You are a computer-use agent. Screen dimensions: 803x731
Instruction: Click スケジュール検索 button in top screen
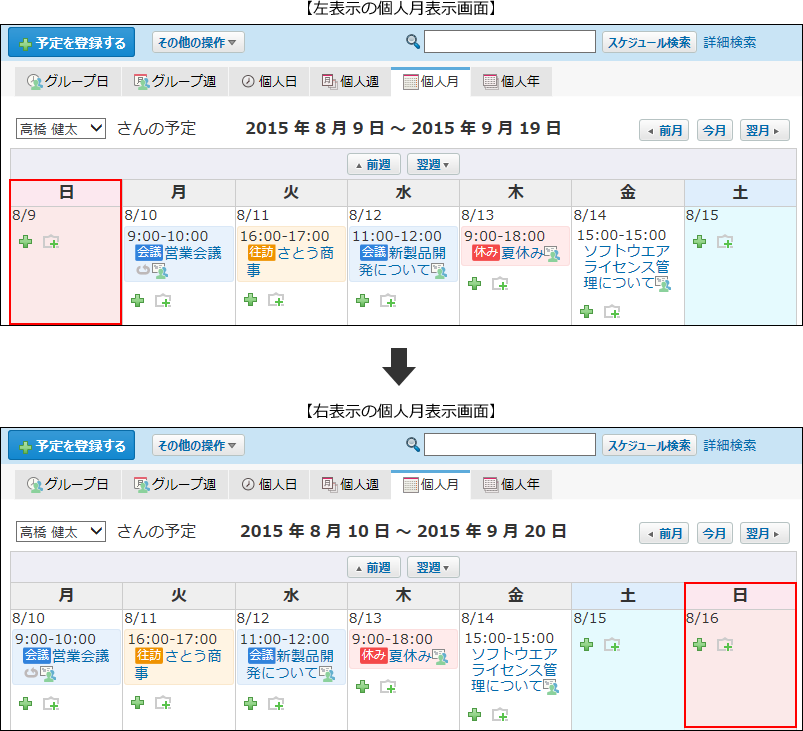point(649,42)
